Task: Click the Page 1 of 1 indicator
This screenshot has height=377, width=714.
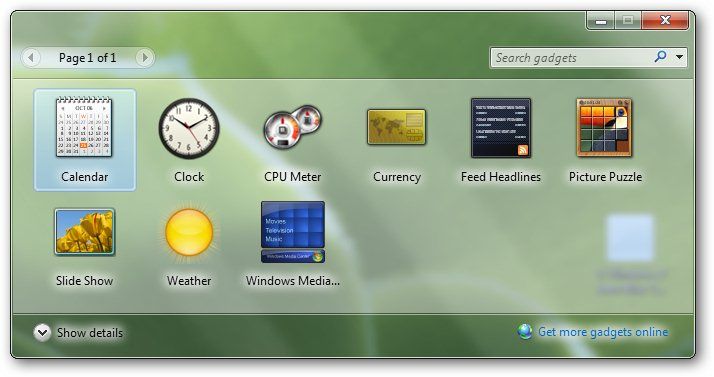Action: click(x=87, y=58)
